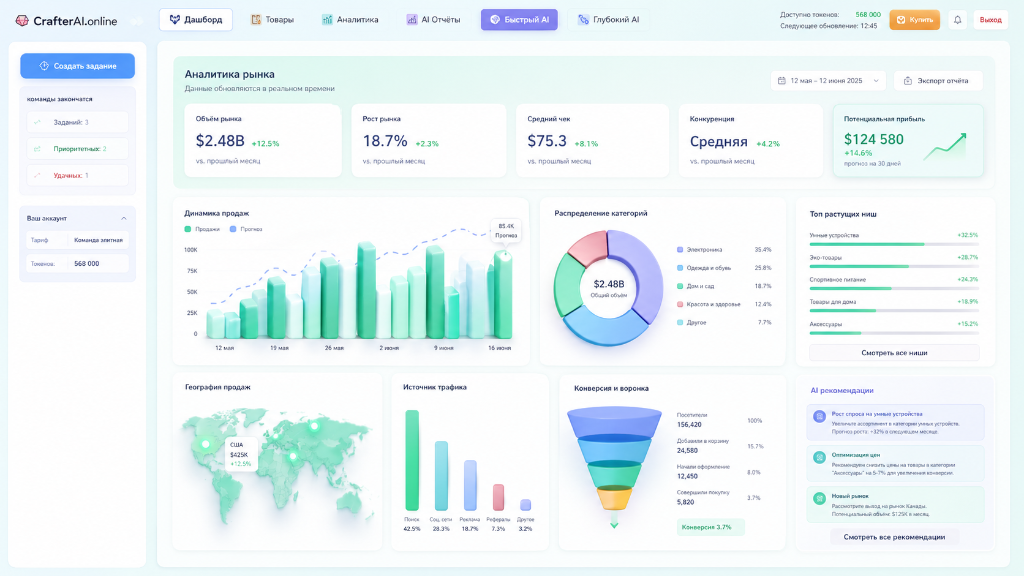
Task: Click the Тариф Команда элитная row
Action: pyautogui.click(x=78, y=240)
